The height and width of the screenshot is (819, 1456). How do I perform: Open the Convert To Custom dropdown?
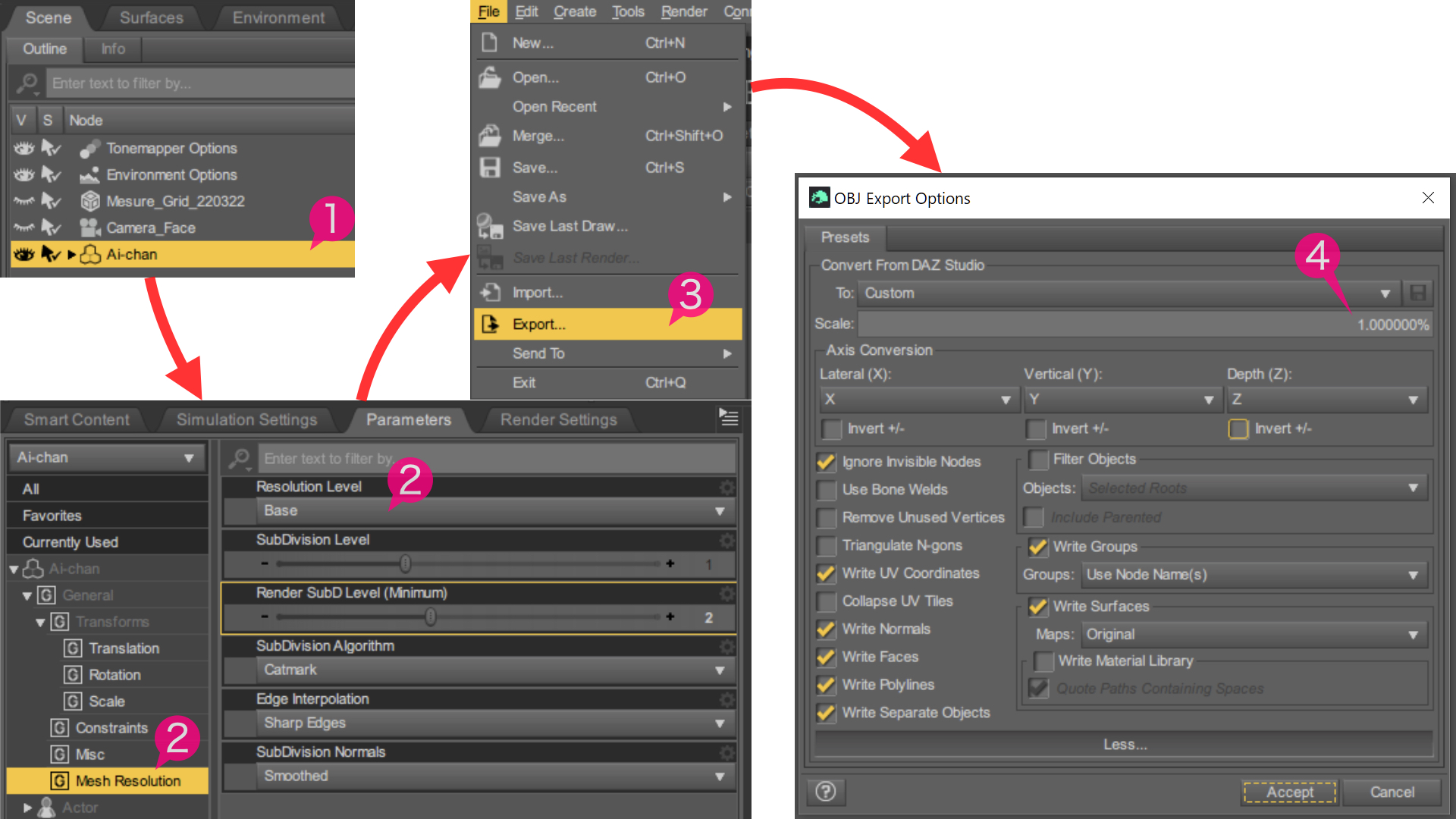tap(1129, 293)
